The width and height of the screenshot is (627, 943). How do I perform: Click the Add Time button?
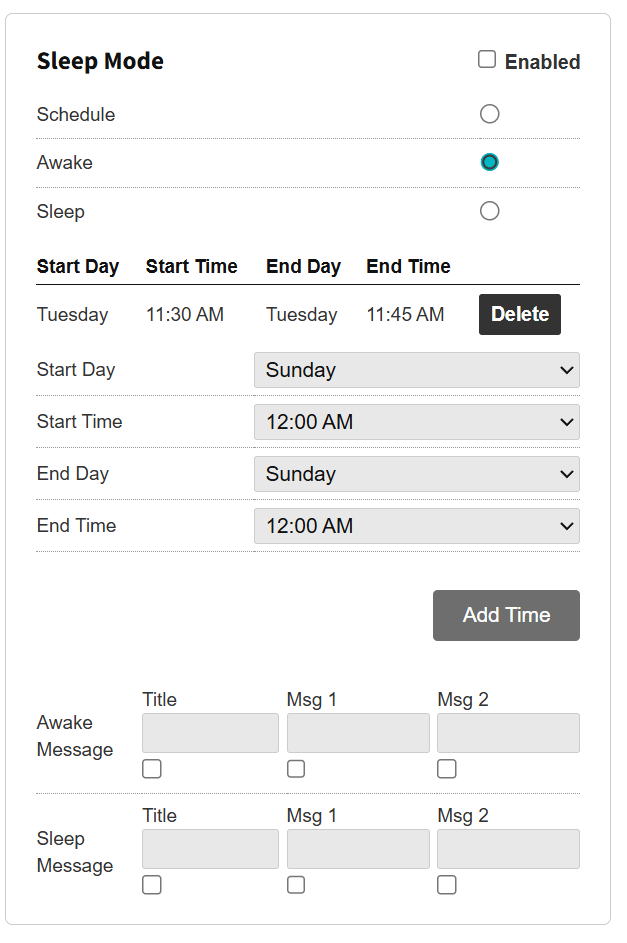pyautogui.click(x=506, y=615)
